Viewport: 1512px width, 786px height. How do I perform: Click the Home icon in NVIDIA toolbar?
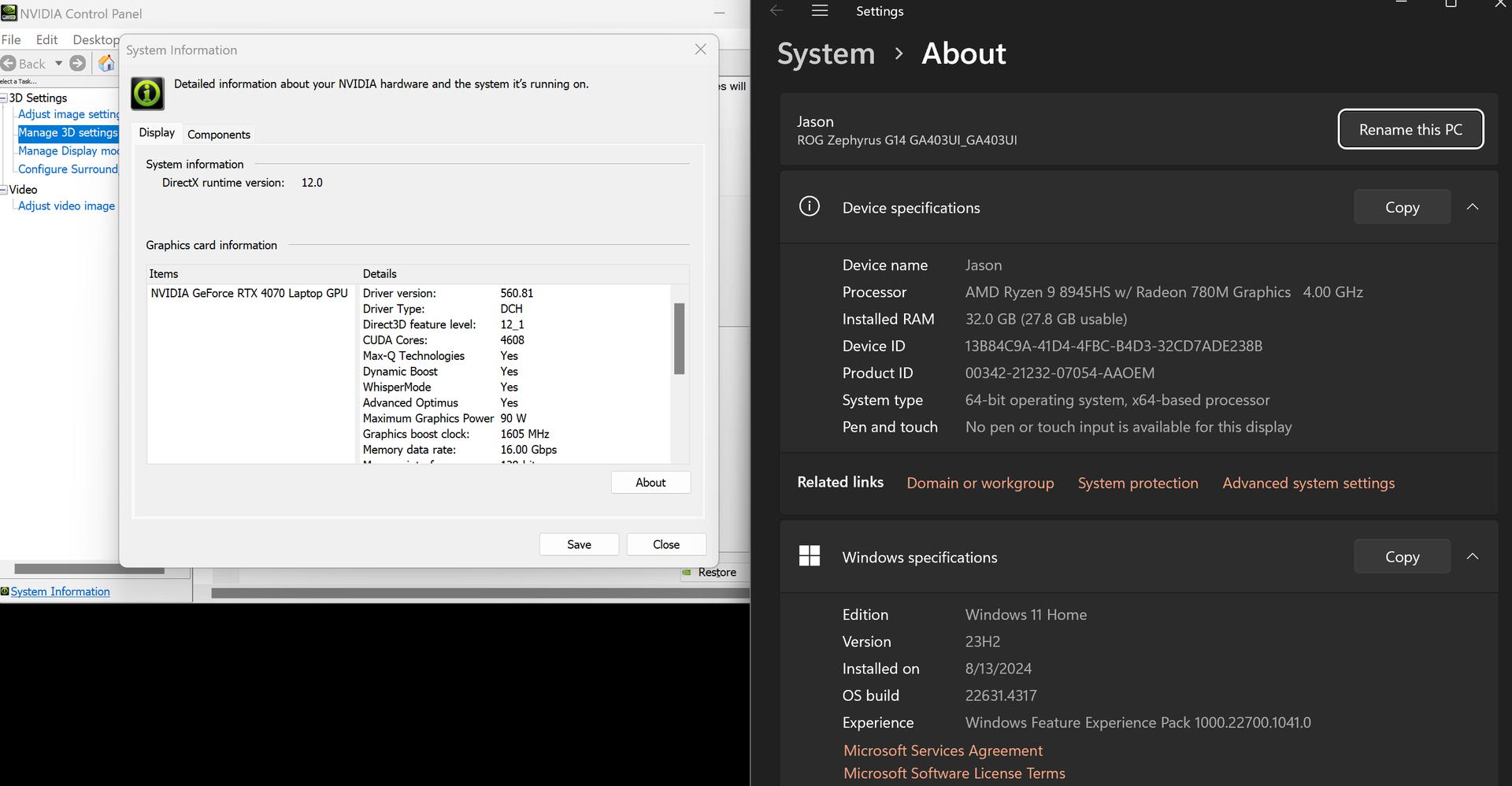coord(106,63)
